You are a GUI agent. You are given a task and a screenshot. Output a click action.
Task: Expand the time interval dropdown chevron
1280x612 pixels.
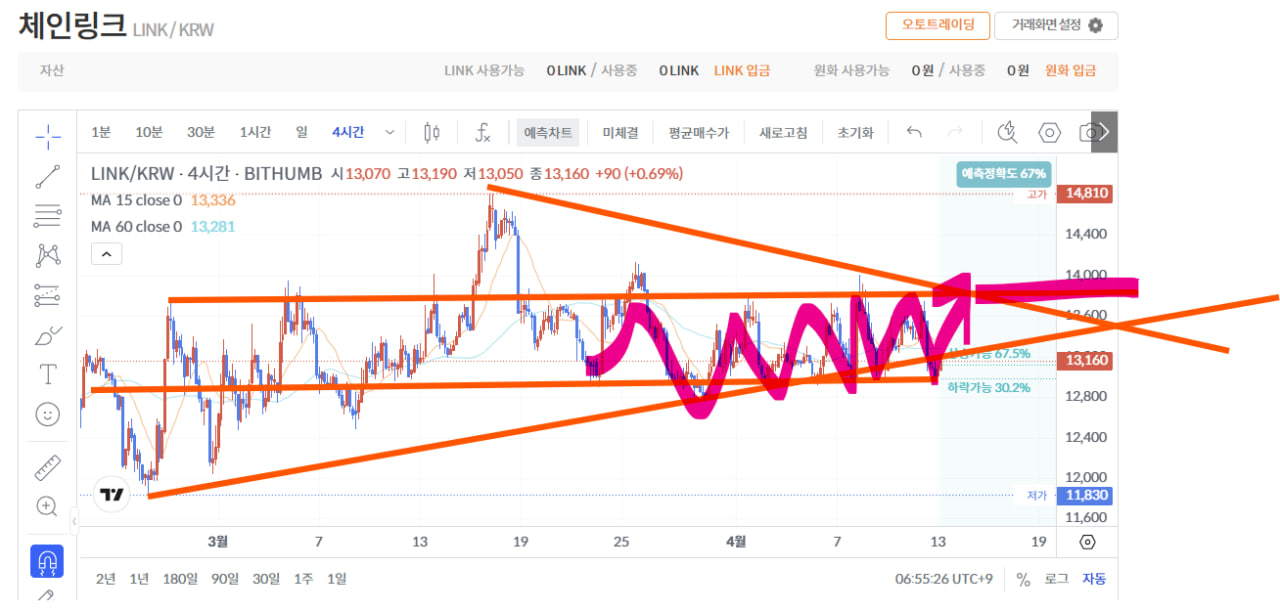coord(390,132)
